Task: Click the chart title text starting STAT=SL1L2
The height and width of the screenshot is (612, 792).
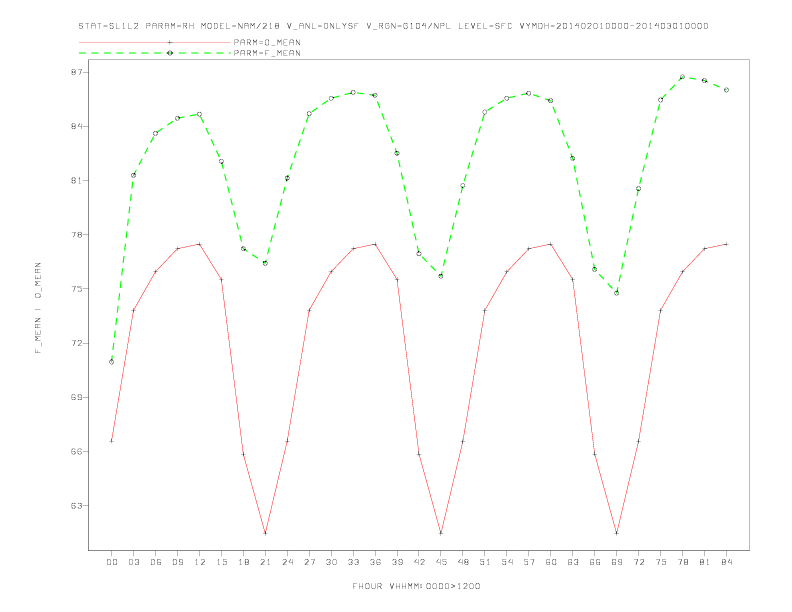Action: point(393,26)
